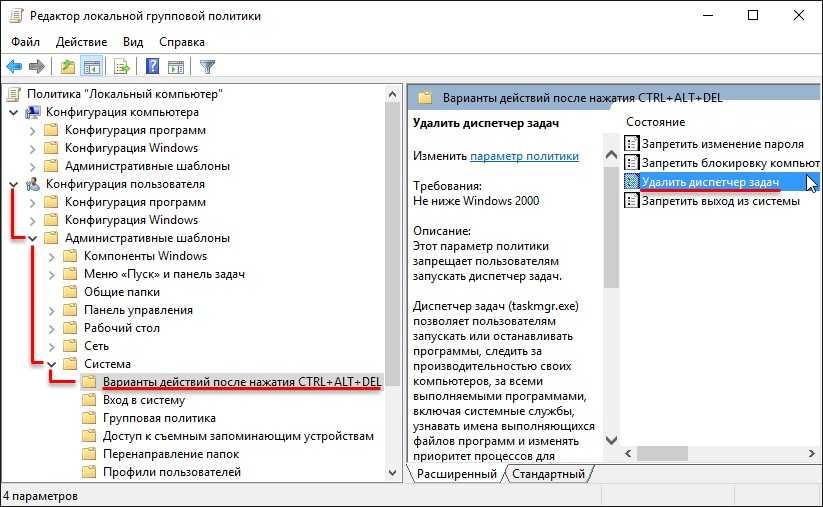Screen dimensions: 823x507
Task: Click the Up one level folder icon
Action: tap(68, 67)
